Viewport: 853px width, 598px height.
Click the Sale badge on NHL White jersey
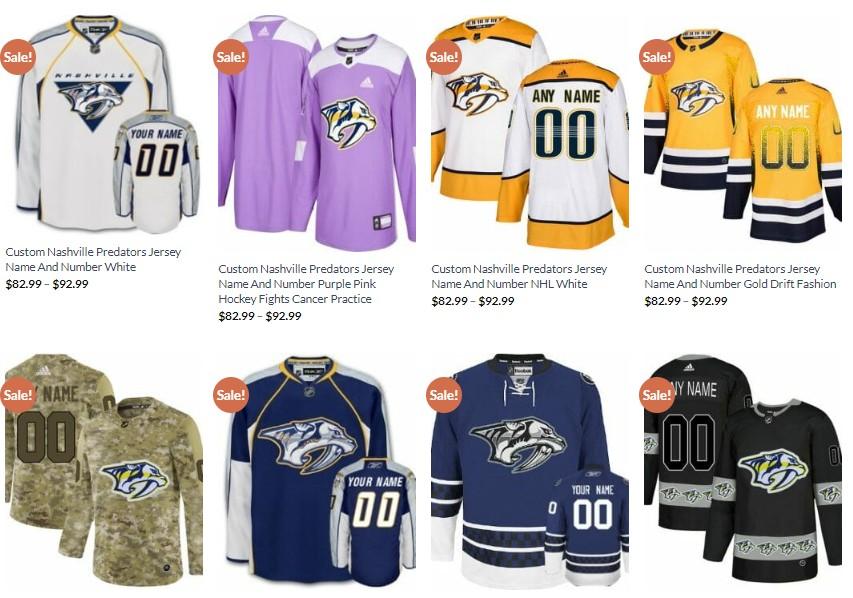click(x=443, y=56)
